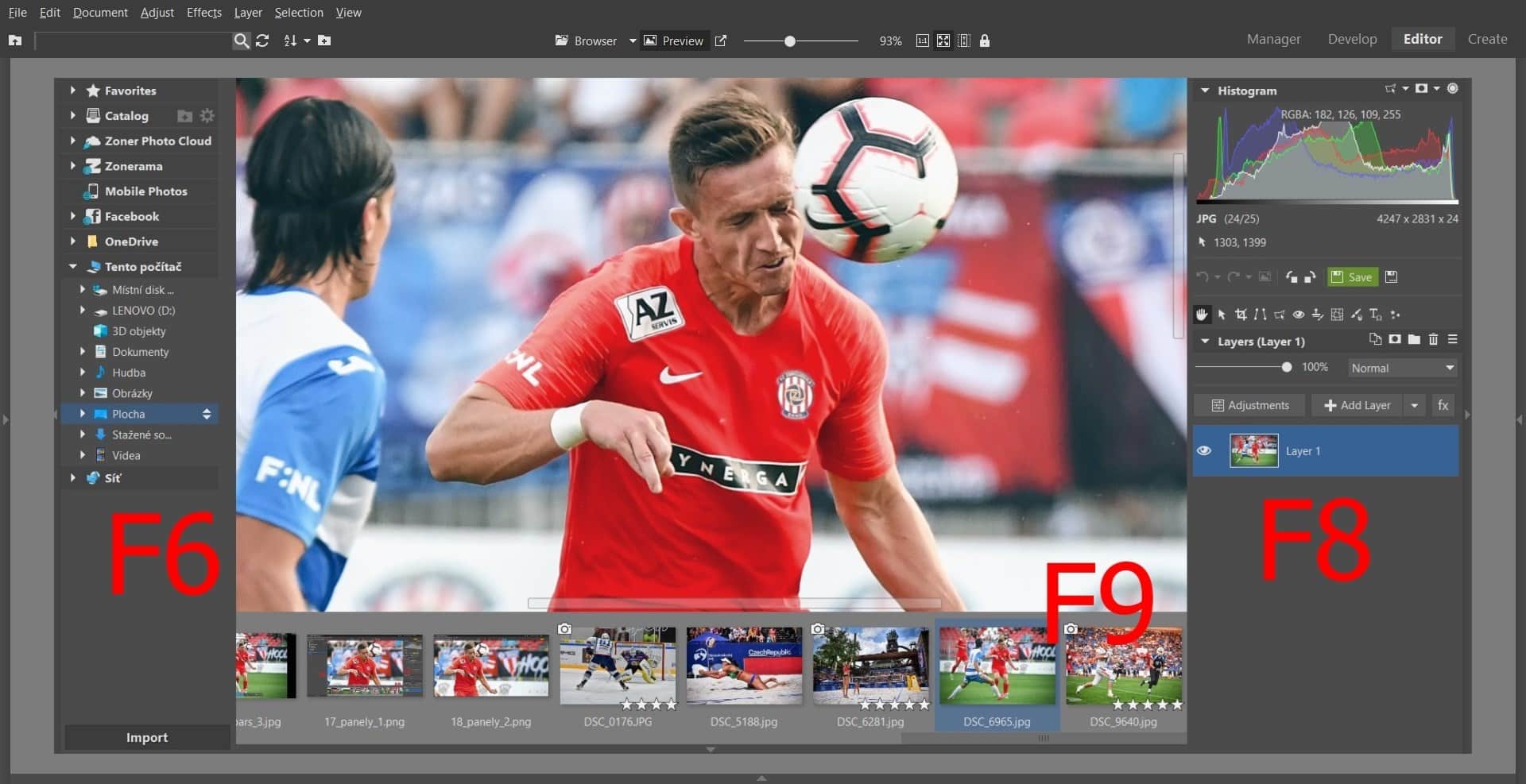
Task: Switch to the Develop module tab
Action: (1352, 39)
